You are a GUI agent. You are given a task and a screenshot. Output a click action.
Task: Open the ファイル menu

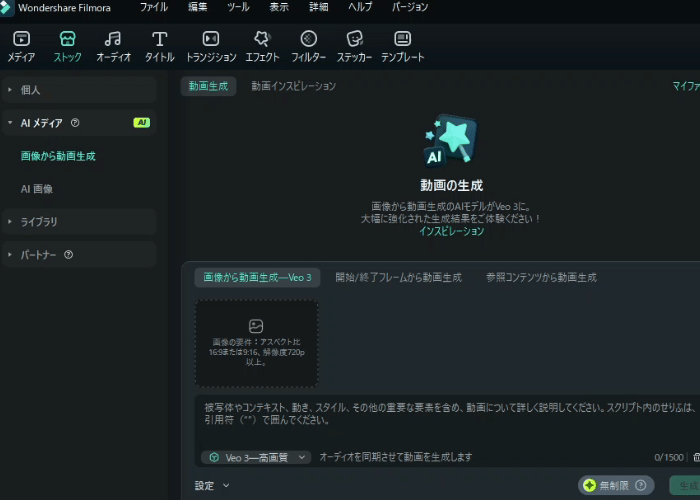(x=154, y=7)
